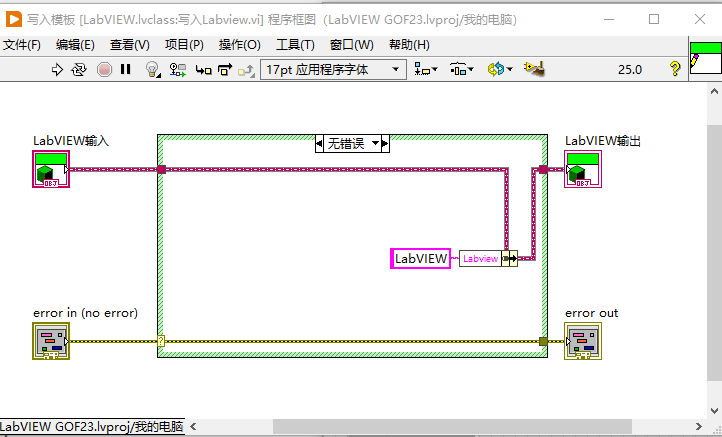Image resolution: width=722 pixels, height=437 pixels.
Task: Click output class tunnel on case structure
Action: [x=543, y=169]
